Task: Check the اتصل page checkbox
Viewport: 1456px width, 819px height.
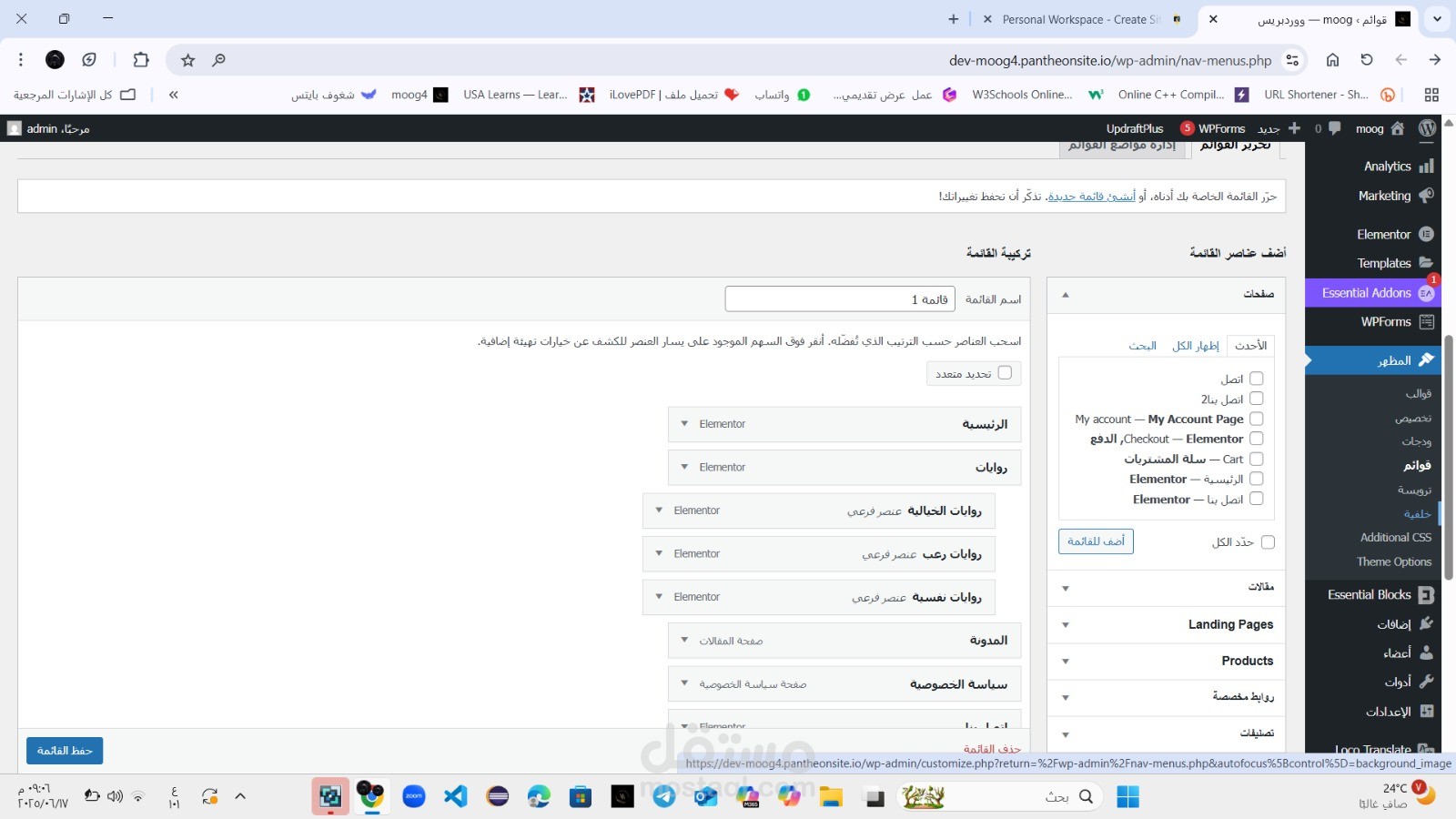Action: click(x=1257, y=379)
